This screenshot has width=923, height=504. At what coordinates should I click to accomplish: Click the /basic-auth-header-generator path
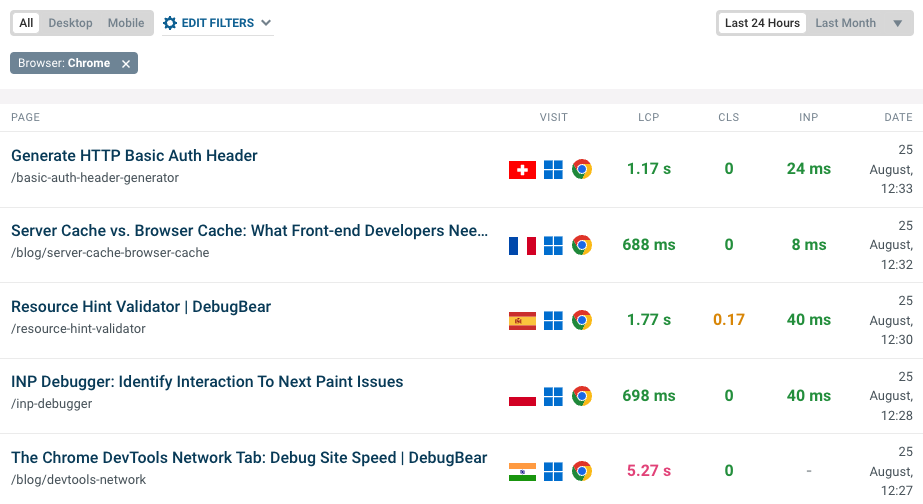(x=95, y=178)
